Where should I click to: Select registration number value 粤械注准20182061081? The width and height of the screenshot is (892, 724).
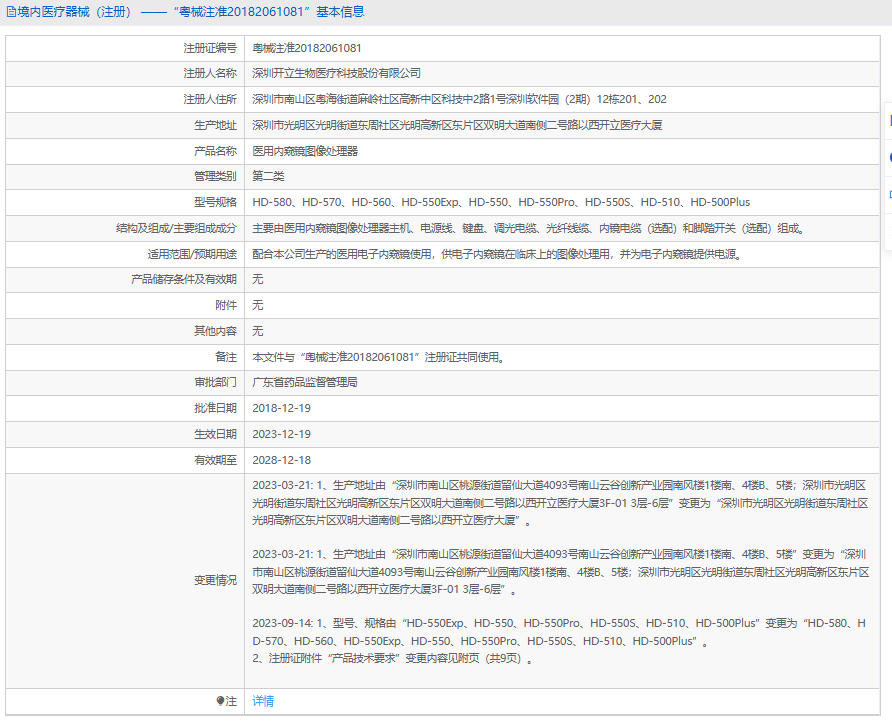[307, 48]
